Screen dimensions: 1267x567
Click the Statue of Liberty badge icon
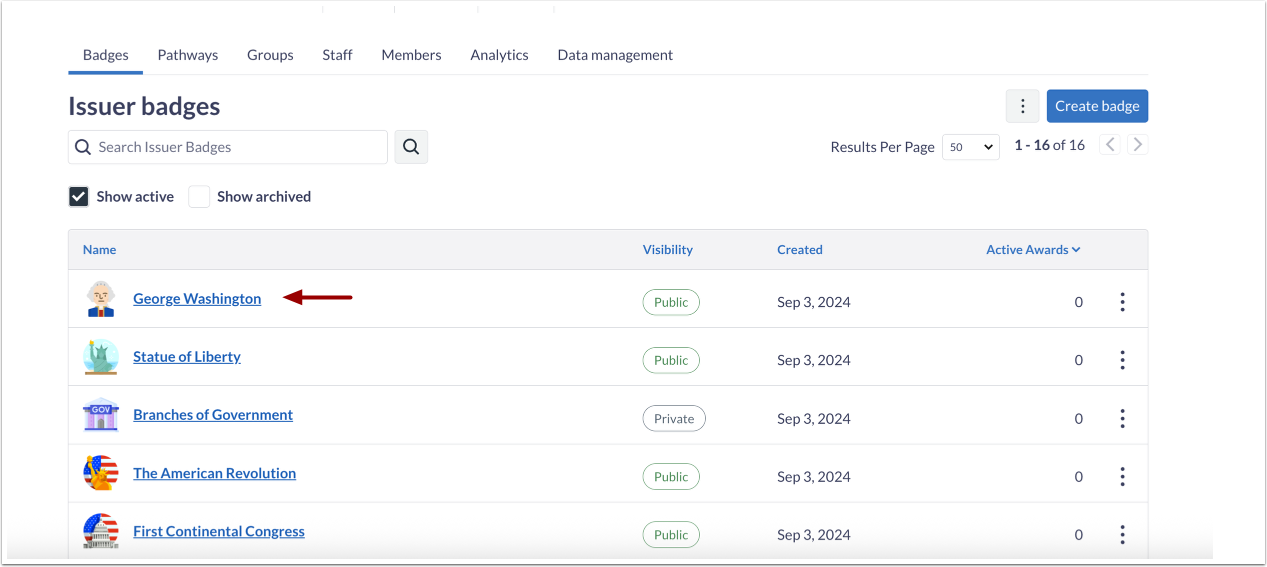tap(100, 357)
